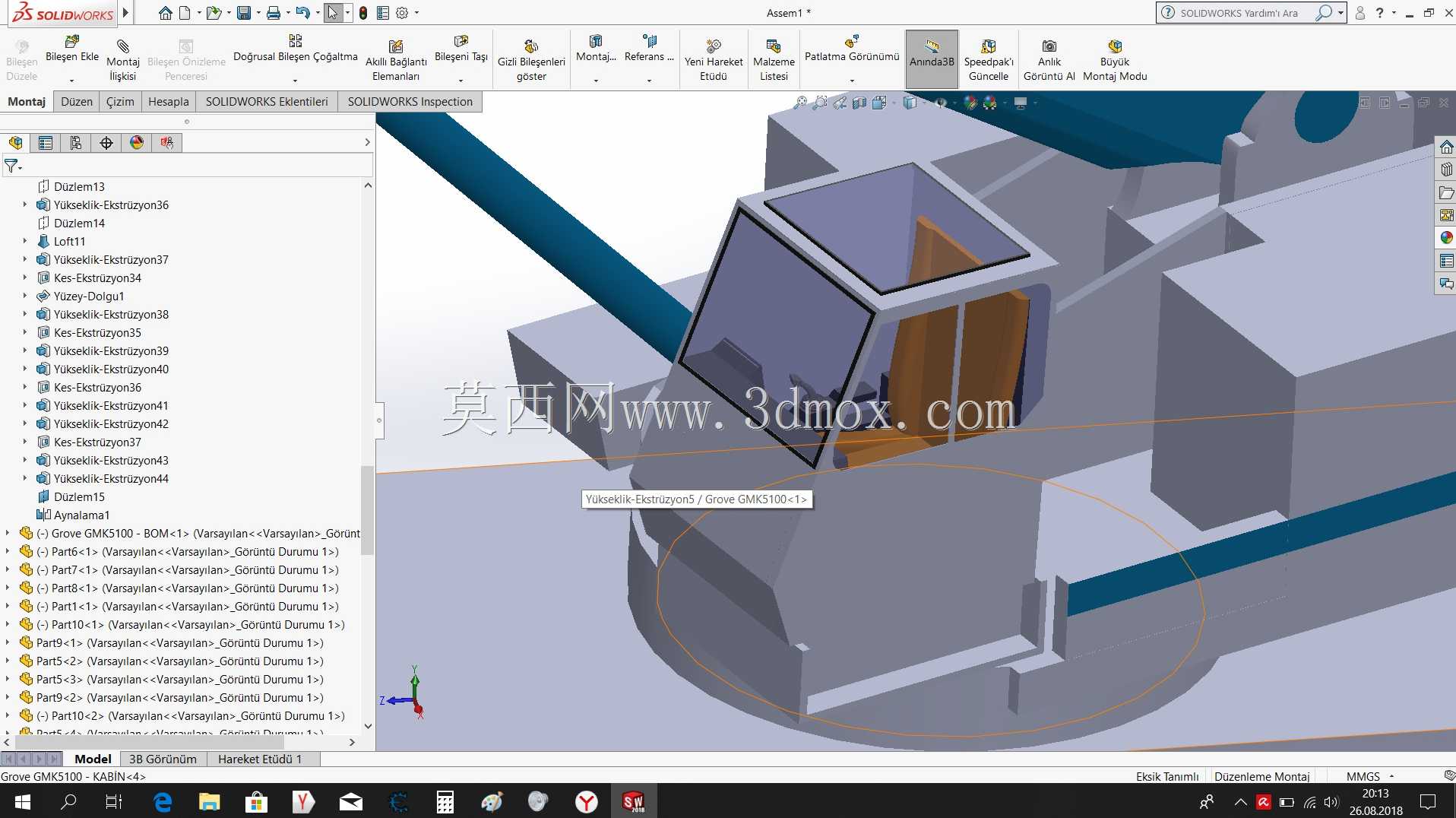Open the Patlatma Görünümü dropdown arrow

click(x=852, y=80)
